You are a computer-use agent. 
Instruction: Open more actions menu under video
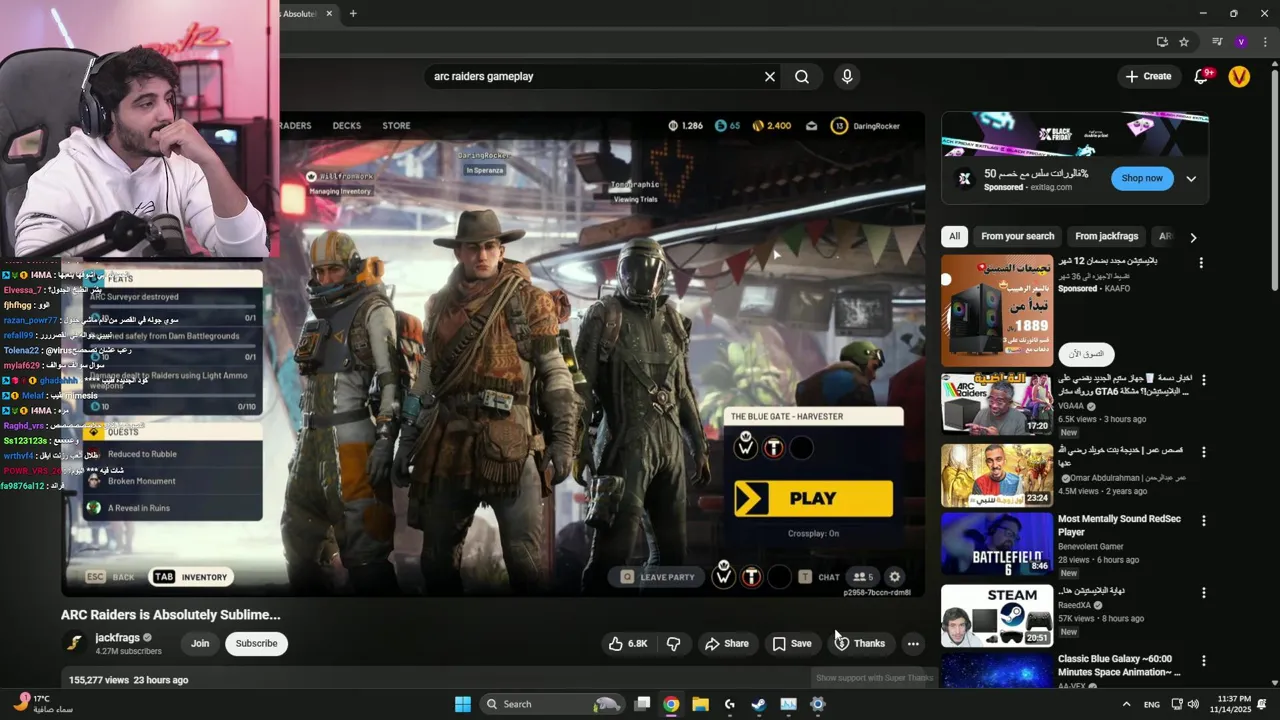(x=913, y=644)
